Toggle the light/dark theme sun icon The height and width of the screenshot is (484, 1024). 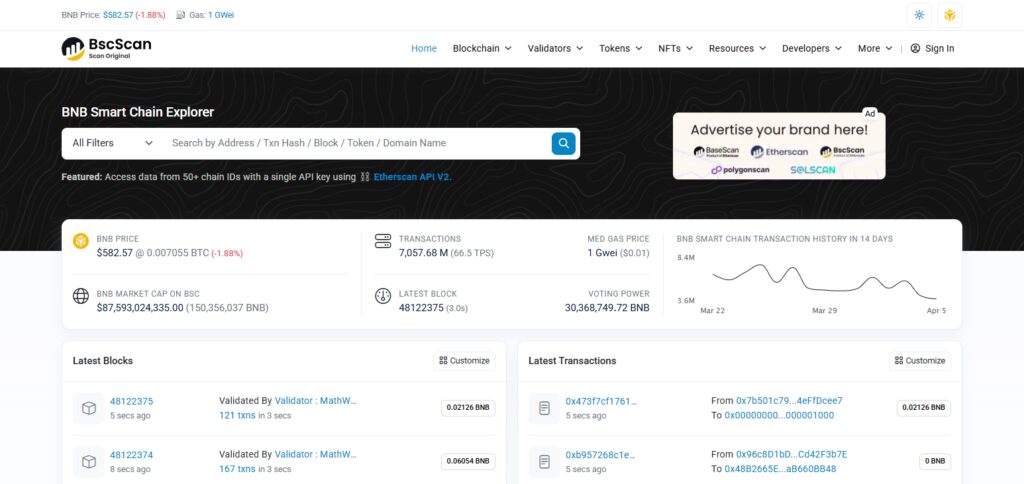pos(919,15)
